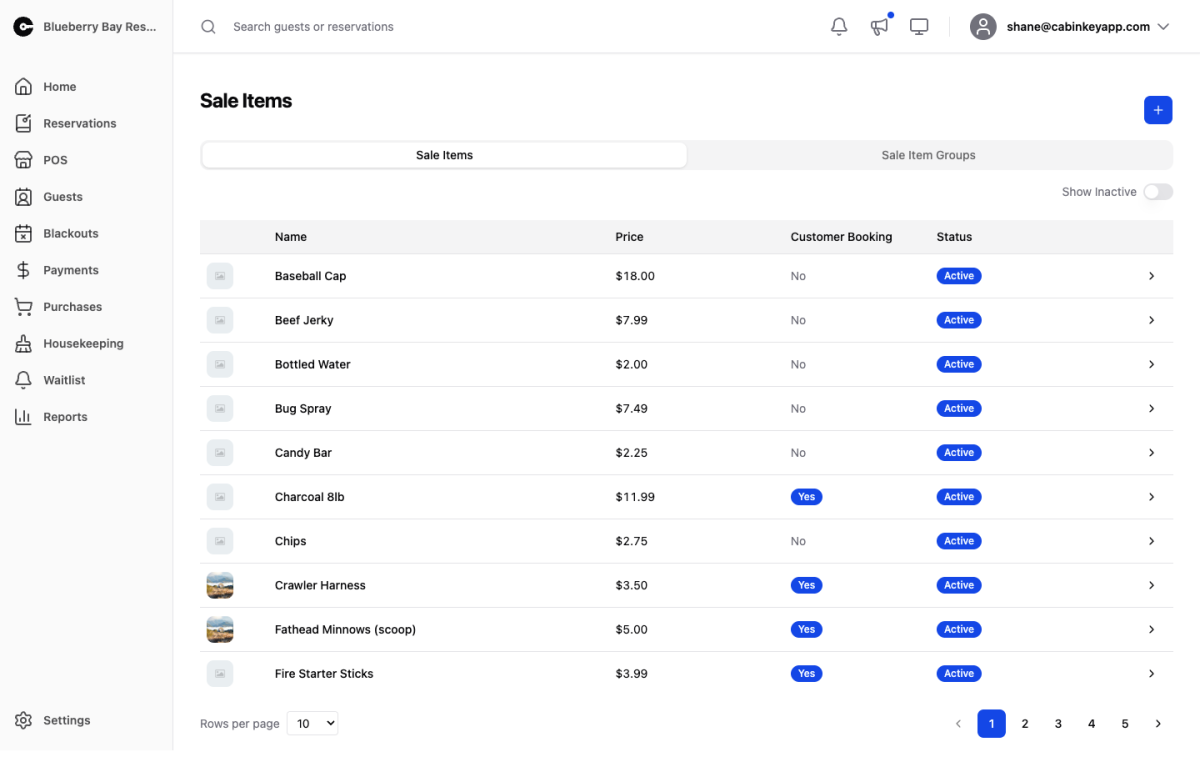The height and width of the screenshot is (772, 1200).
Task: Click the Crawler Harness thumbnail image
Action: pos(220,585)
